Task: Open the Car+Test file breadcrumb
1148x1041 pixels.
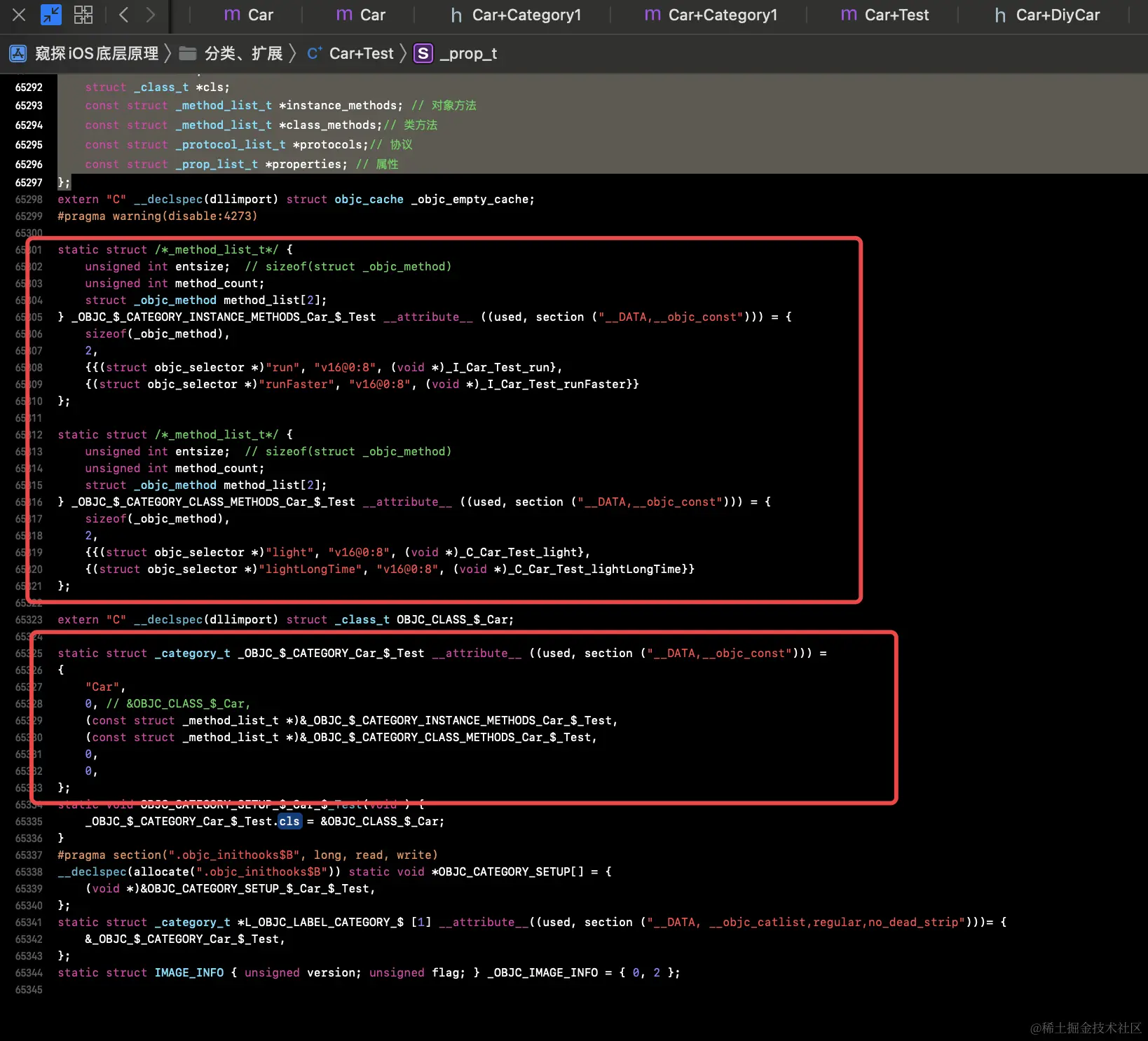Action: (362, 53)
